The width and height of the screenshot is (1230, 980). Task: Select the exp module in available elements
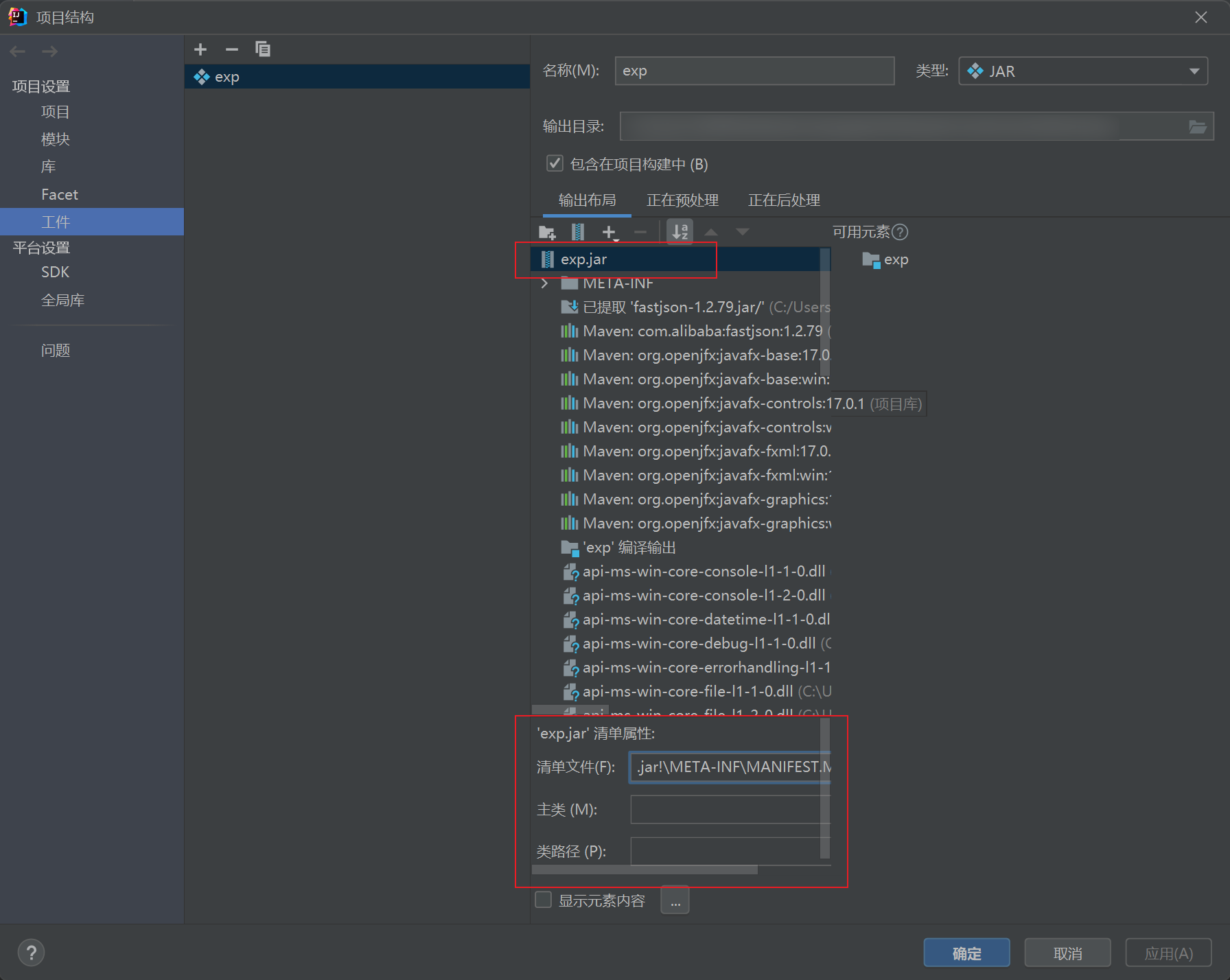click(885, 259)
